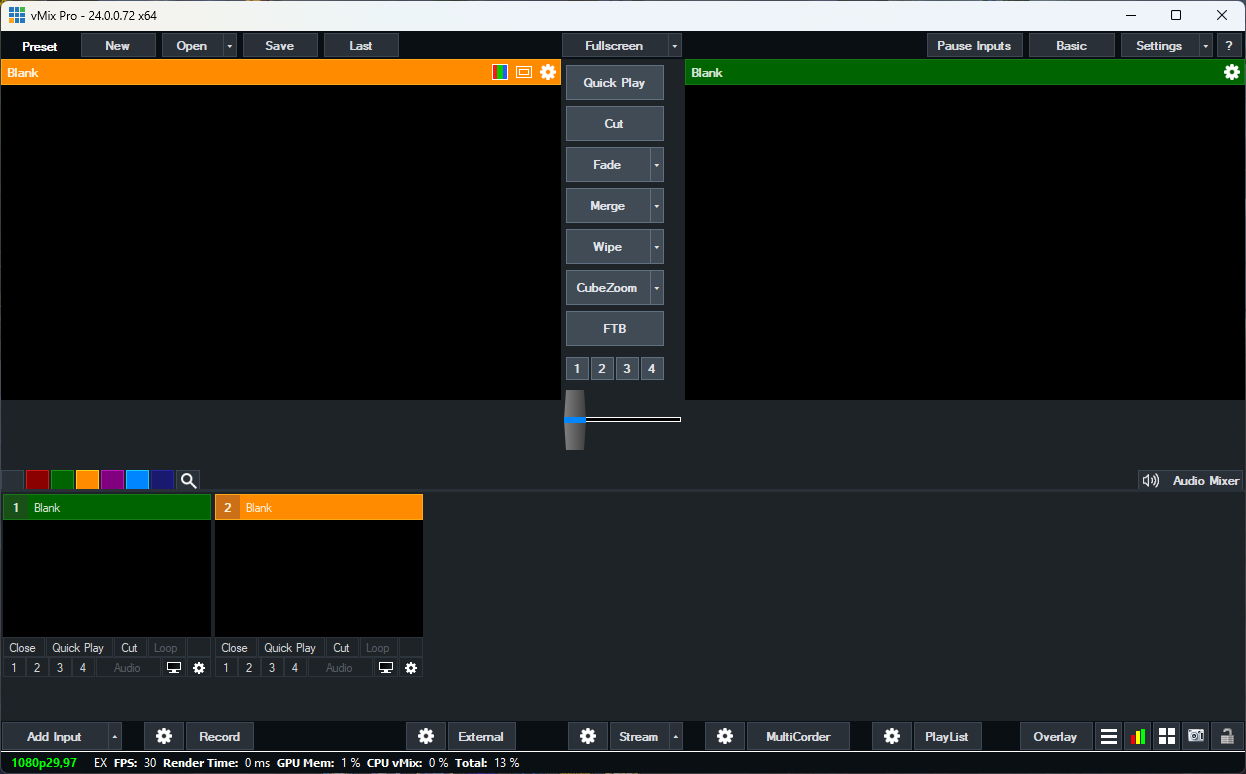
Task: Select the red category color swatch
Action: [37, 480]
